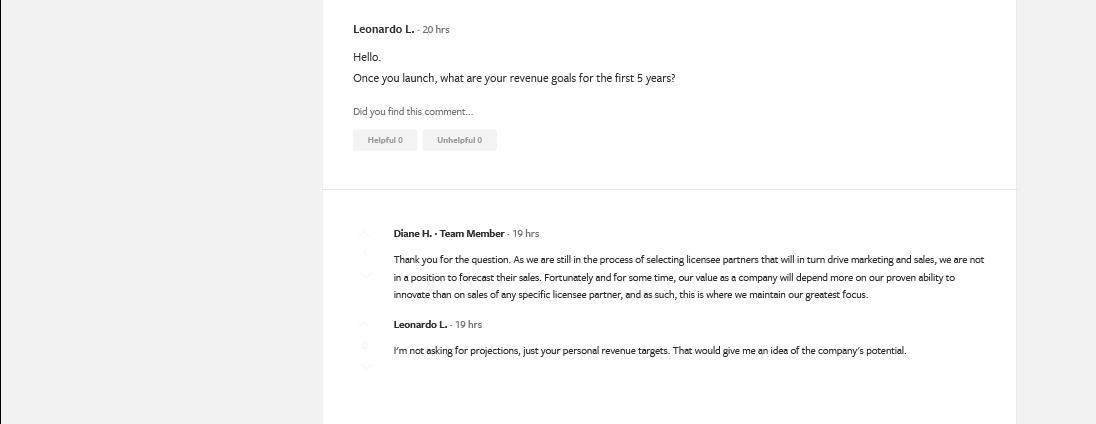Image resolution: width=1096 pixels, height=424 pixels.
Task: Open Leonardo L. profile on top comment
Action: (383, 30)
